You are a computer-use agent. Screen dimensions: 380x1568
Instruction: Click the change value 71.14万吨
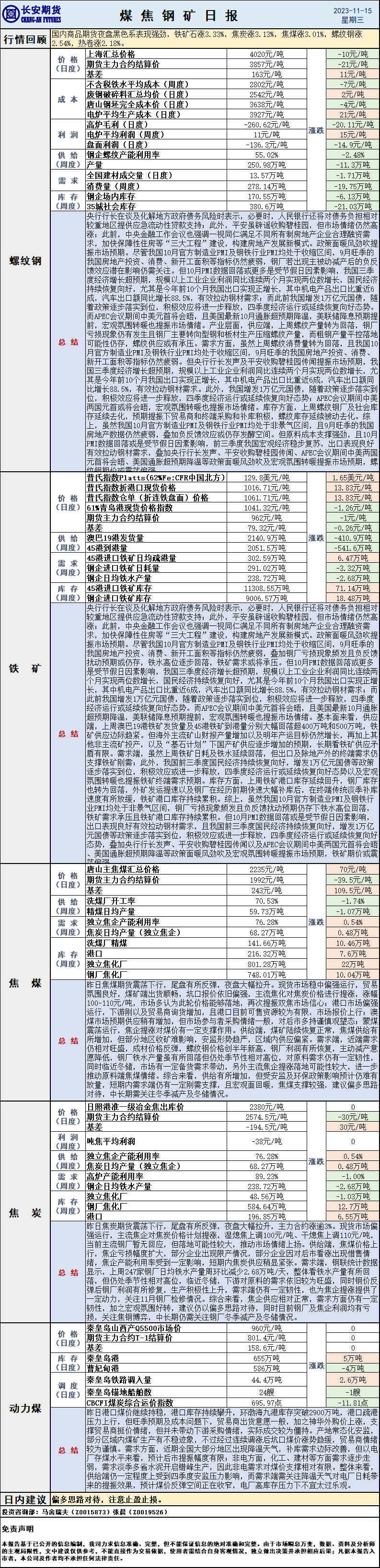353,588
